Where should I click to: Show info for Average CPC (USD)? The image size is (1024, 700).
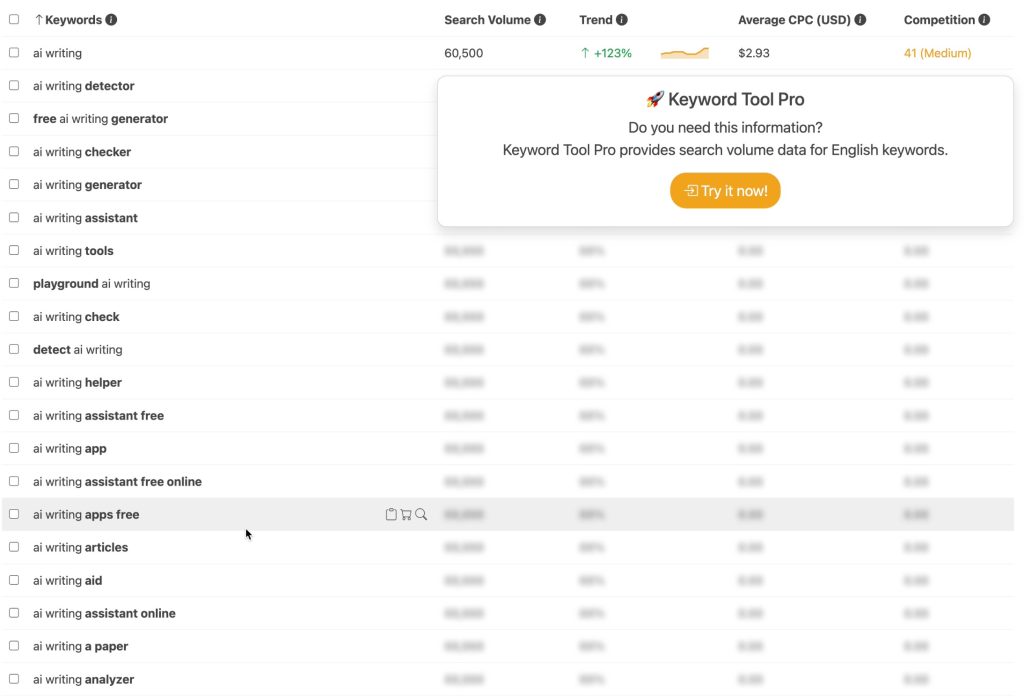pos(860,20)
